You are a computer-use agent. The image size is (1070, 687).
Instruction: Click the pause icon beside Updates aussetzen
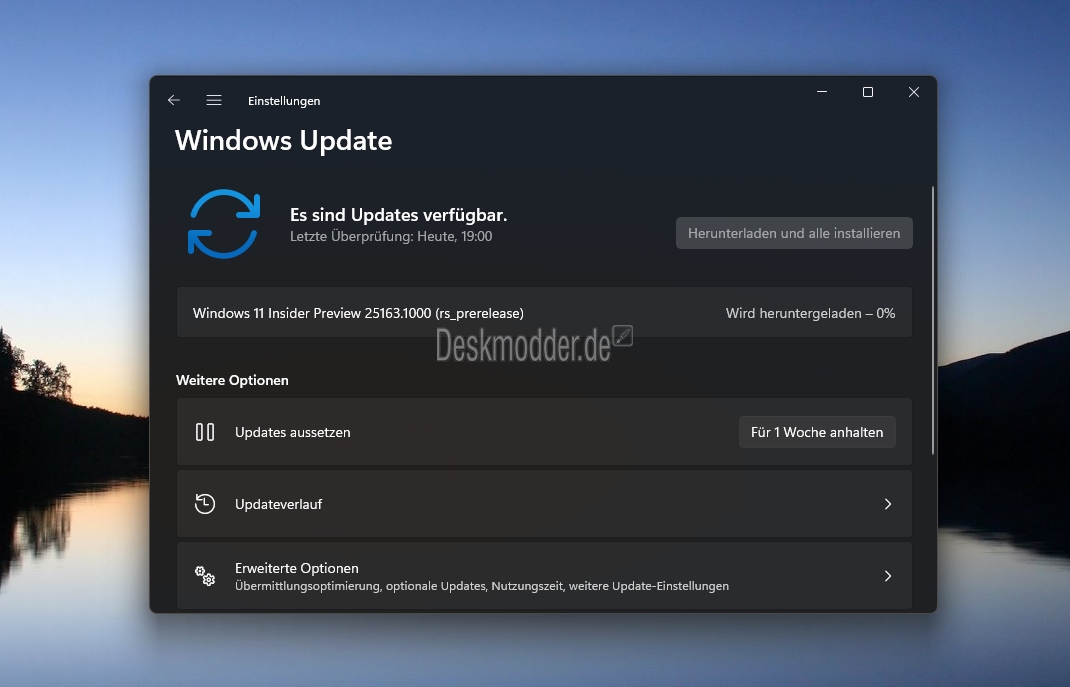(205, 432)
